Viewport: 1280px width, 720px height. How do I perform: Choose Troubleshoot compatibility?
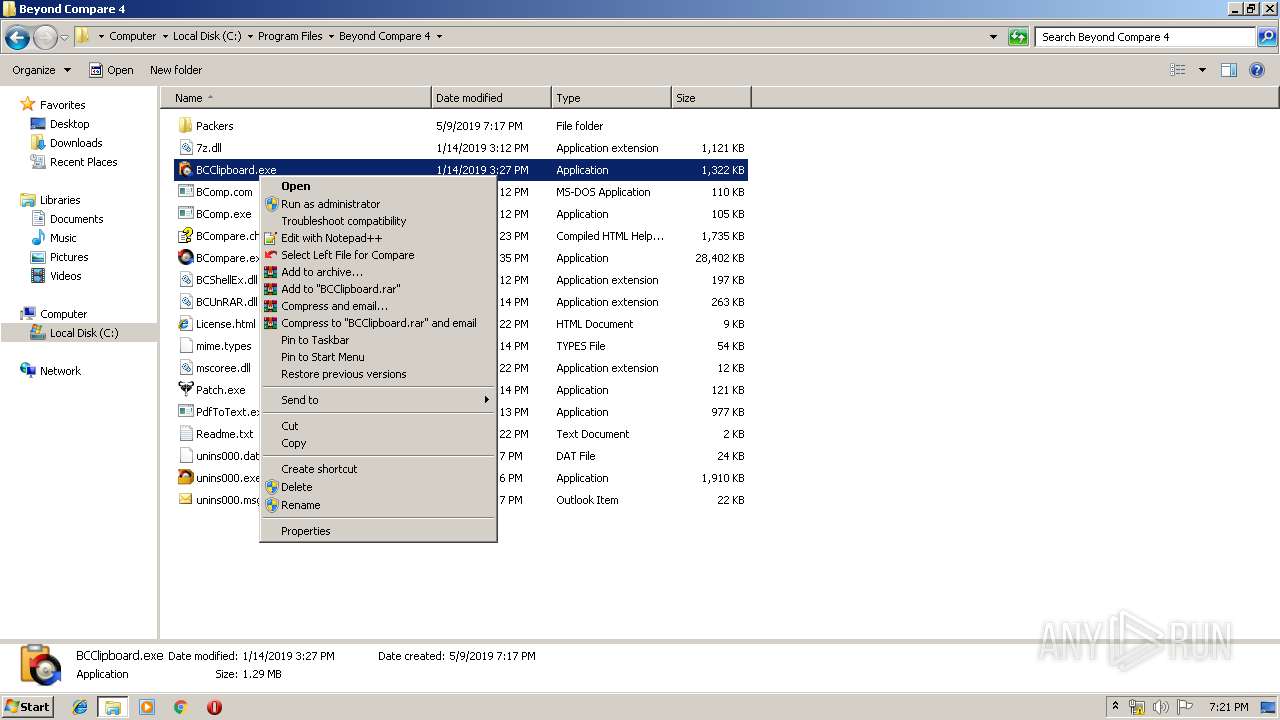pos(378,221)
